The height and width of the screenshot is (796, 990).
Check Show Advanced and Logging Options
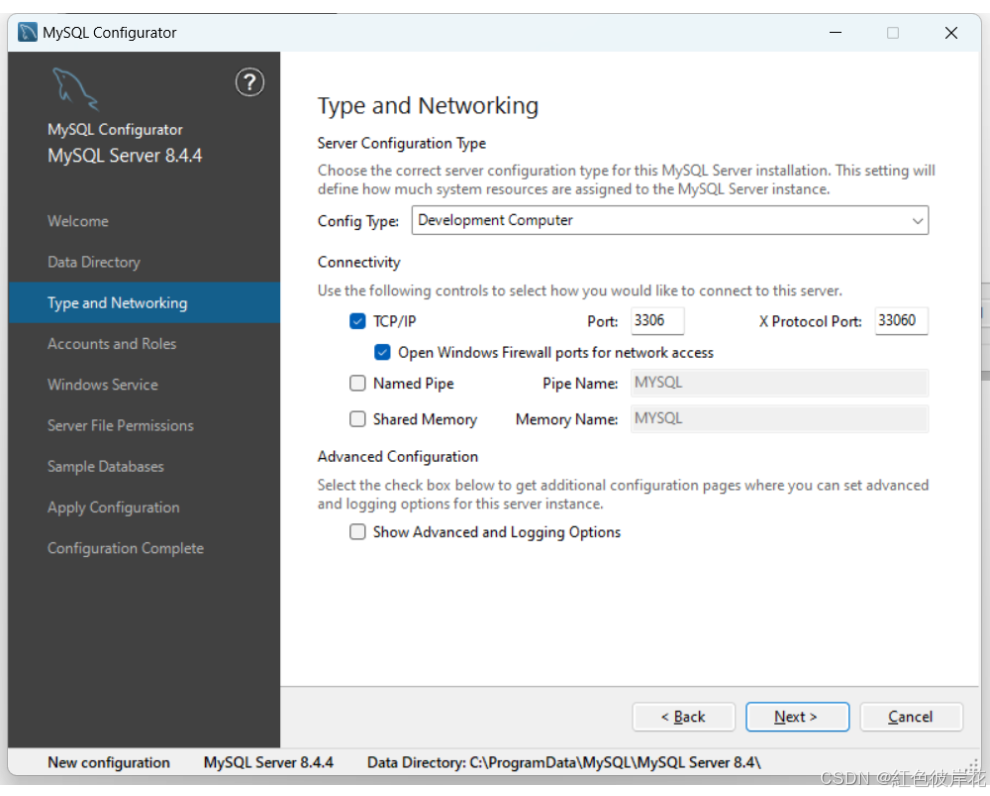(x=357, y=532)
